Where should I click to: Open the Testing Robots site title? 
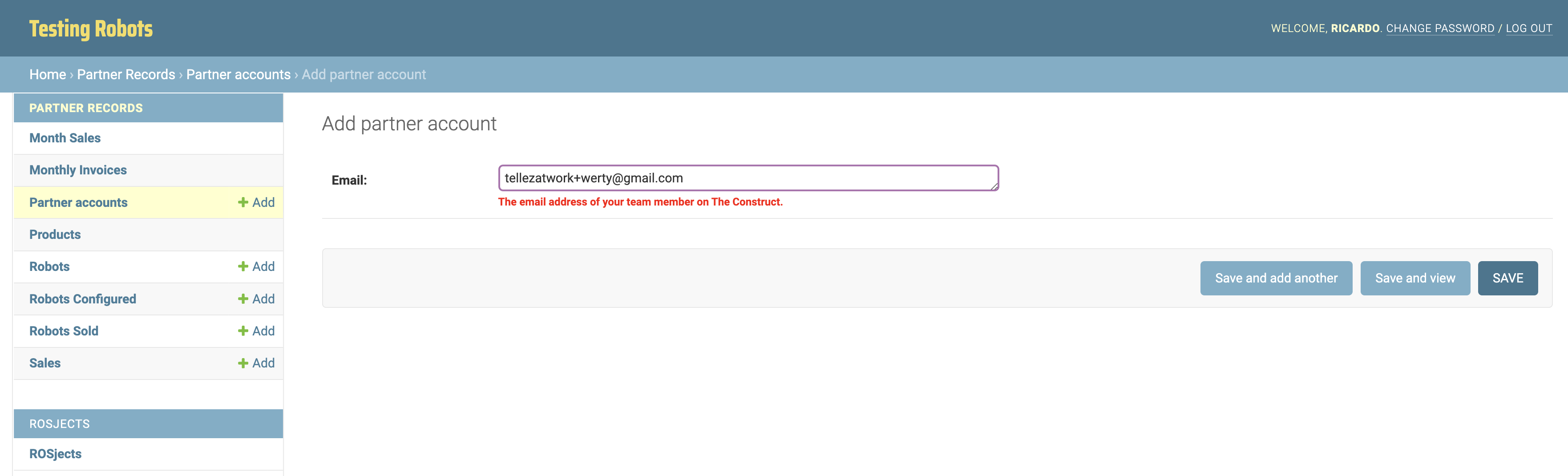pyautogui.click(x=91, y=28)
